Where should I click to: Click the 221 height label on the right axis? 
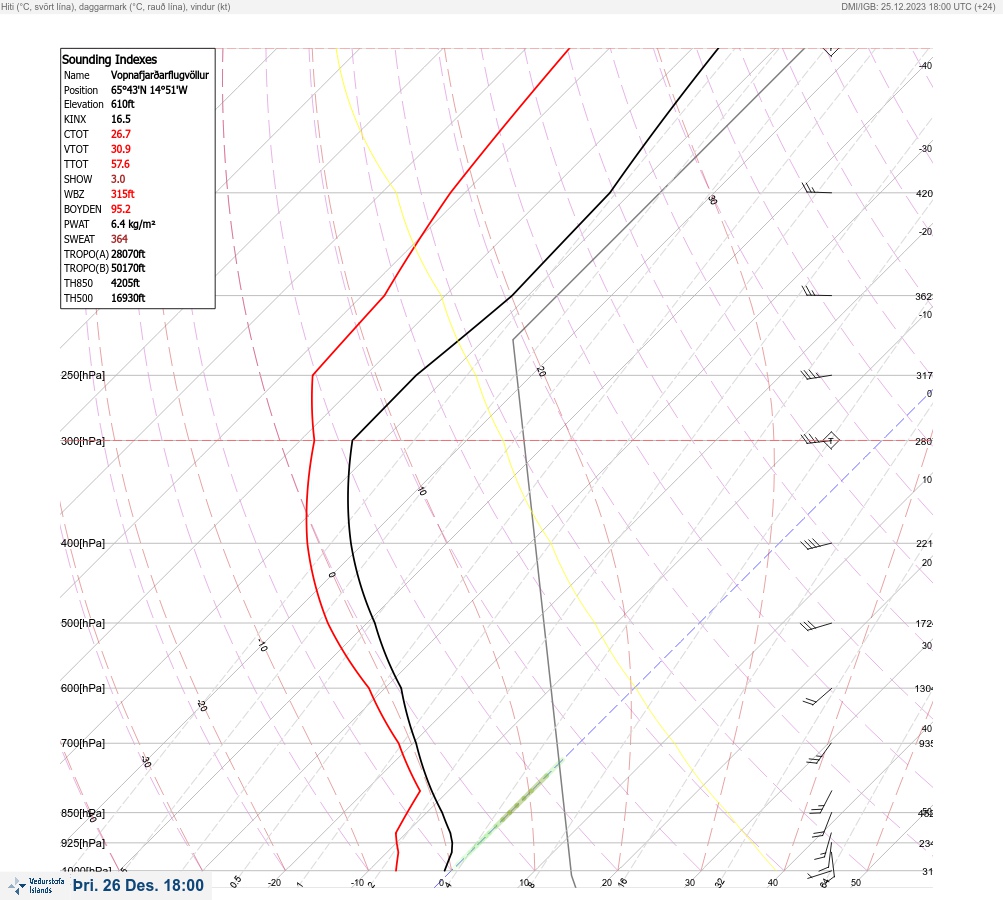[924, 544]
